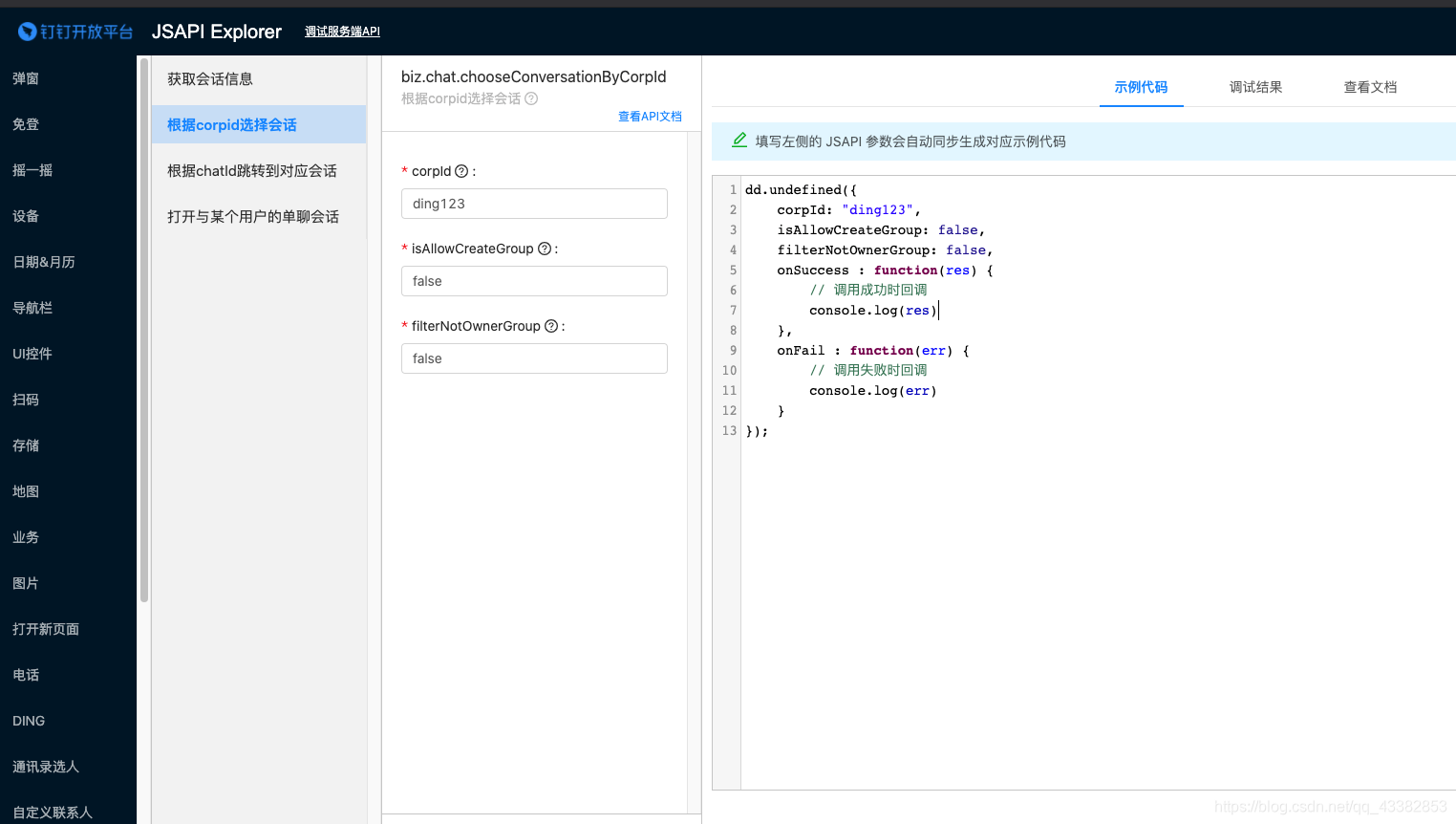Switch to the 调试结果 tab
Viewport: 1456px width, 824px height.
(x=1255, y=87)
